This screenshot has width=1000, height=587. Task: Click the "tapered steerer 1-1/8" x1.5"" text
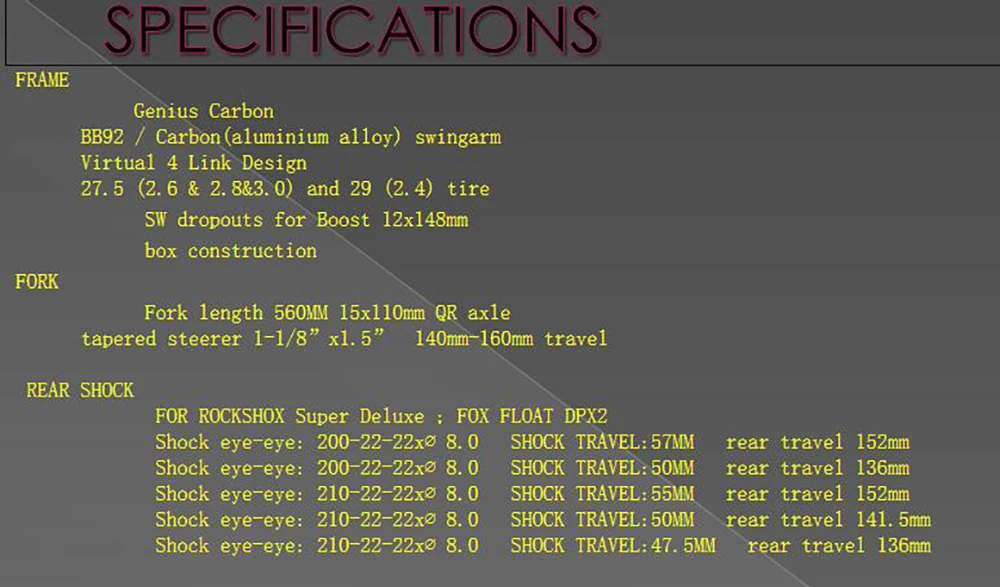tap(233, 339)
